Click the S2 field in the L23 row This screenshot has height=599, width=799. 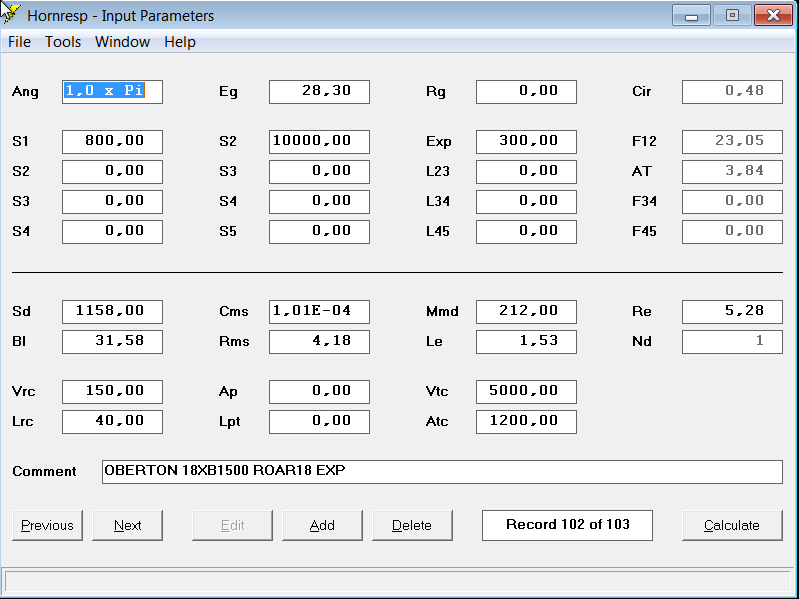click(x=112, y=172)
